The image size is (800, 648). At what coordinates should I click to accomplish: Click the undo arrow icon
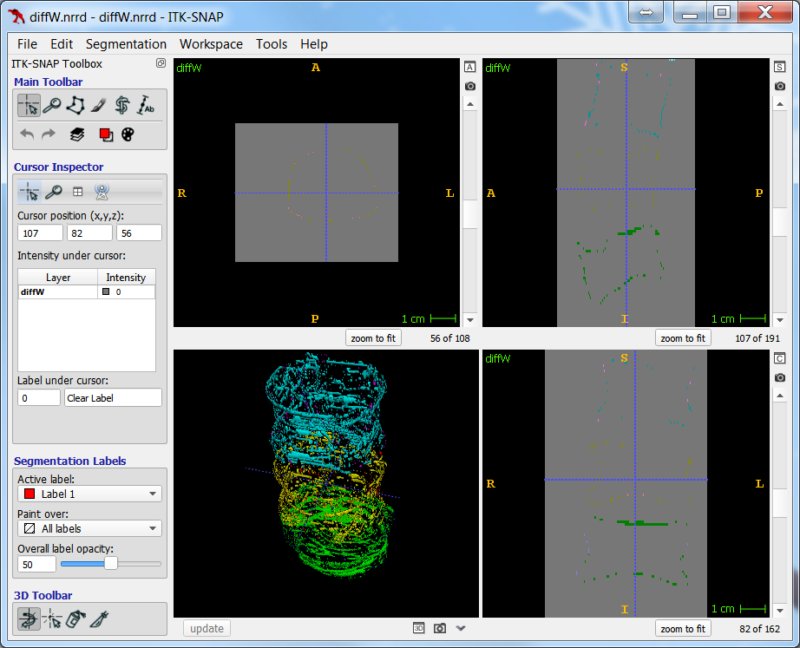point(27,132)
